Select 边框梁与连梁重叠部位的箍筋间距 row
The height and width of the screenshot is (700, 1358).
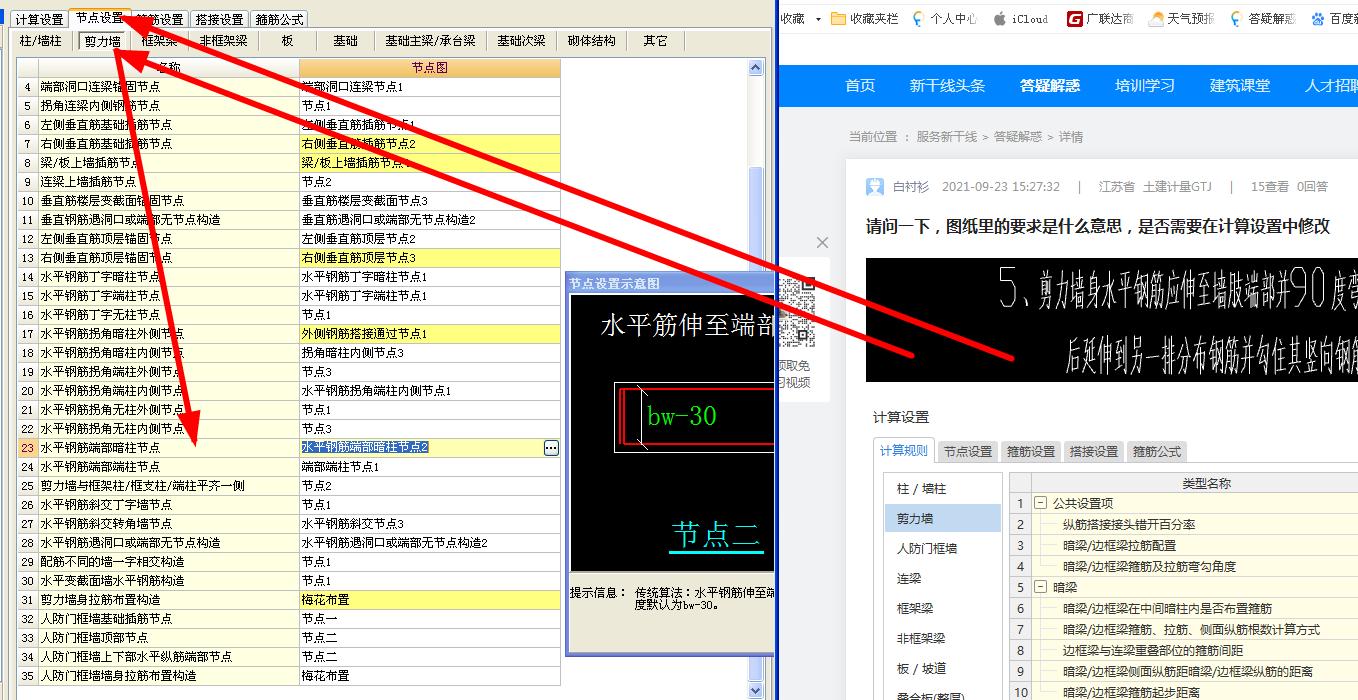pyautogui.click(x=1195, y=651)
